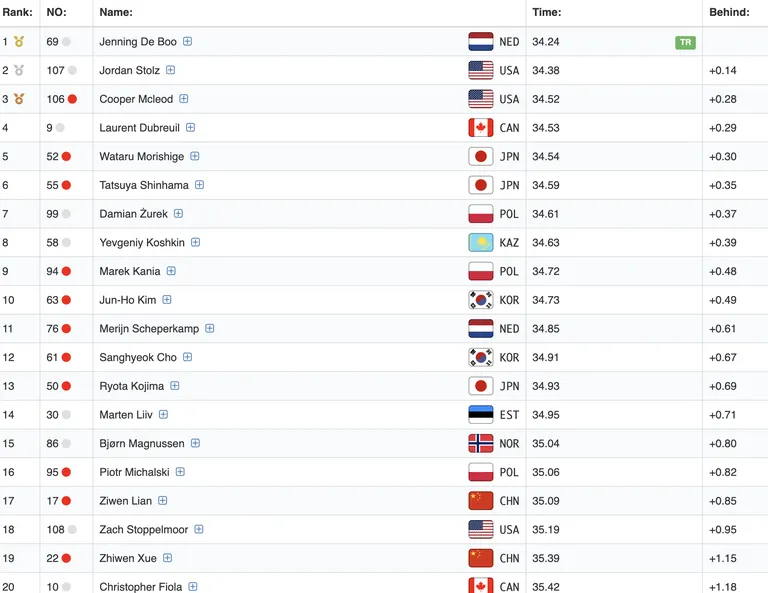This screenshot has width=768, height=593.
Task: Click the silver medal icon at rank 2
Action: pos(19,71)
